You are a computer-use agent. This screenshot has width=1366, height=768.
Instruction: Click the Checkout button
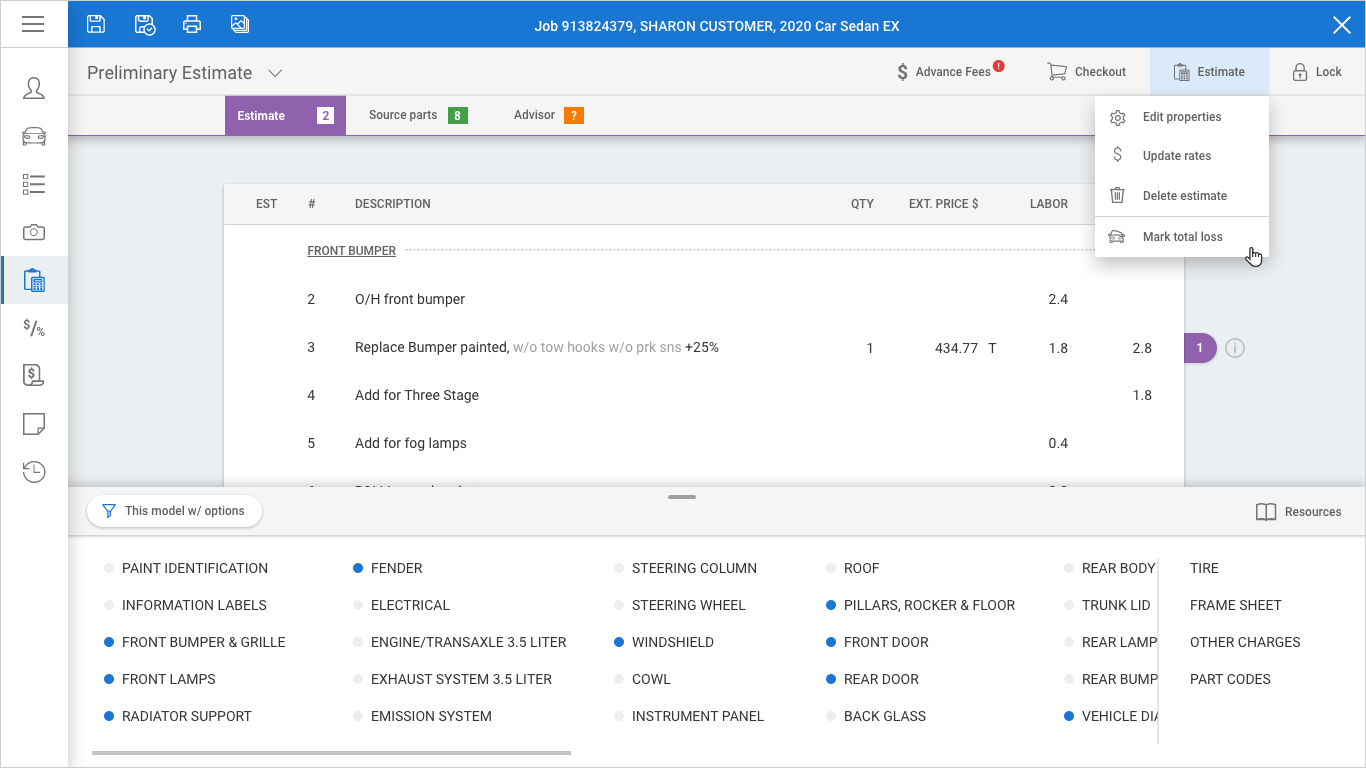[x=1086, y=72]
